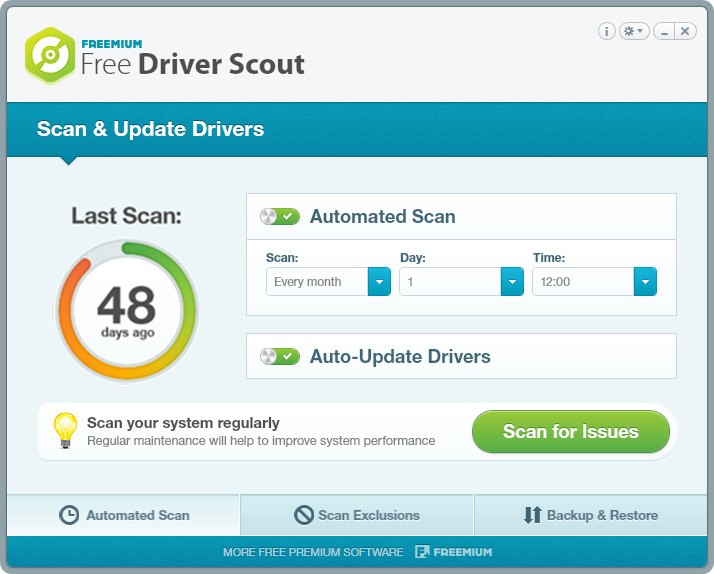Switch to the Scan Exclusions tab
Viewport: 714px width, 574px height.
357,516
